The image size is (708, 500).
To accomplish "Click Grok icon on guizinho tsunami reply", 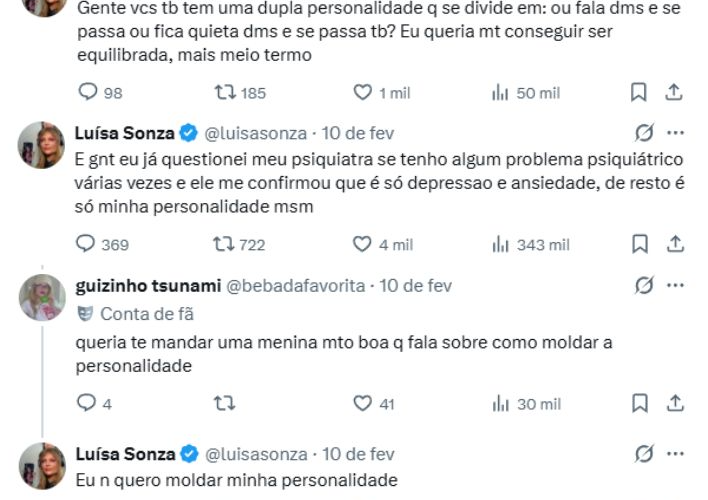I will [645, 286].
